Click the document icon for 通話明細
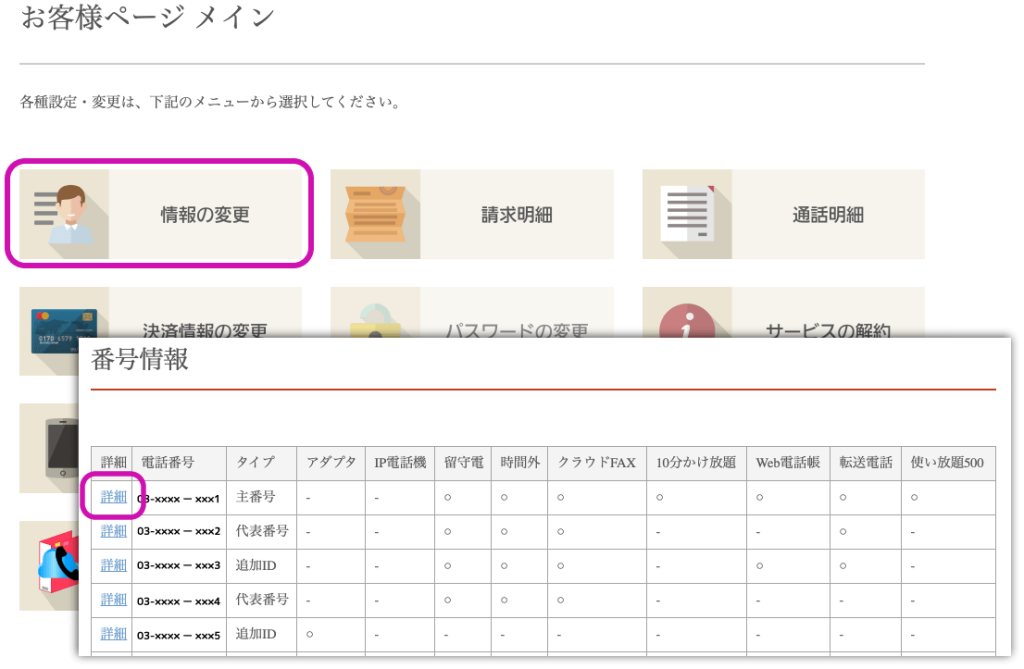 (687, 214)
